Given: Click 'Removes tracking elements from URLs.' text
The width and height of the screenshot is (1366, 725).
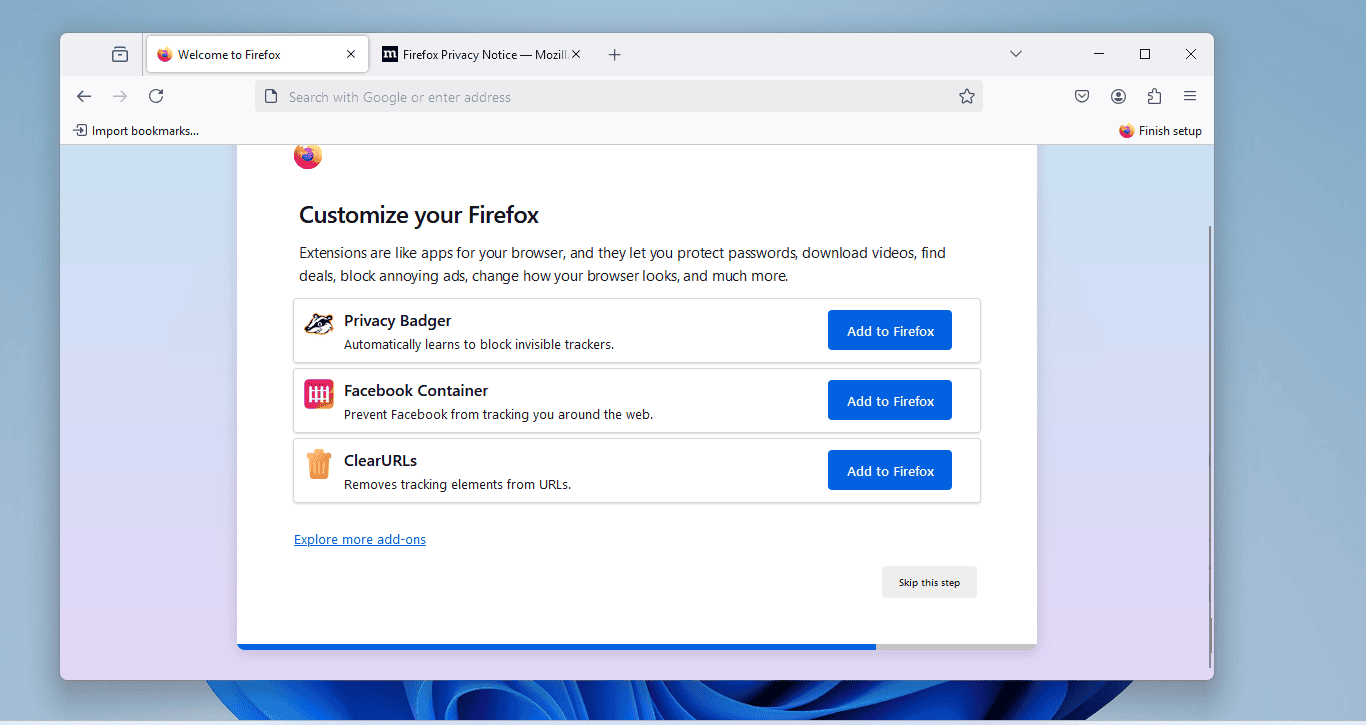Looking at the screenshot, I should coord(457,485).
